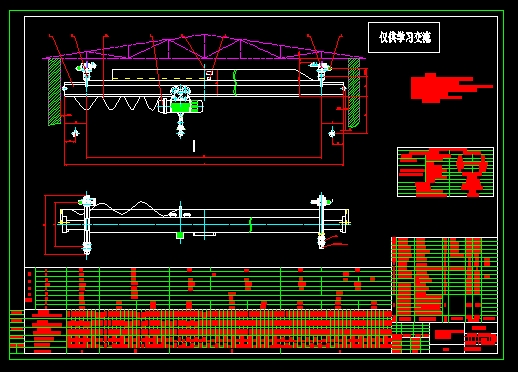Select the parts list table above the title block
This screenshot has height=372, width=518.
click(444, 279)
